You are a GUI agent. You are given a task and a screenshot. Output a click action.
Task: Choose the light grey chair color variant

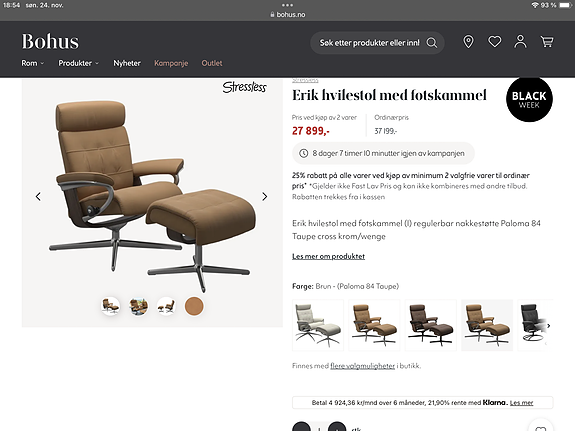point(318,325)
